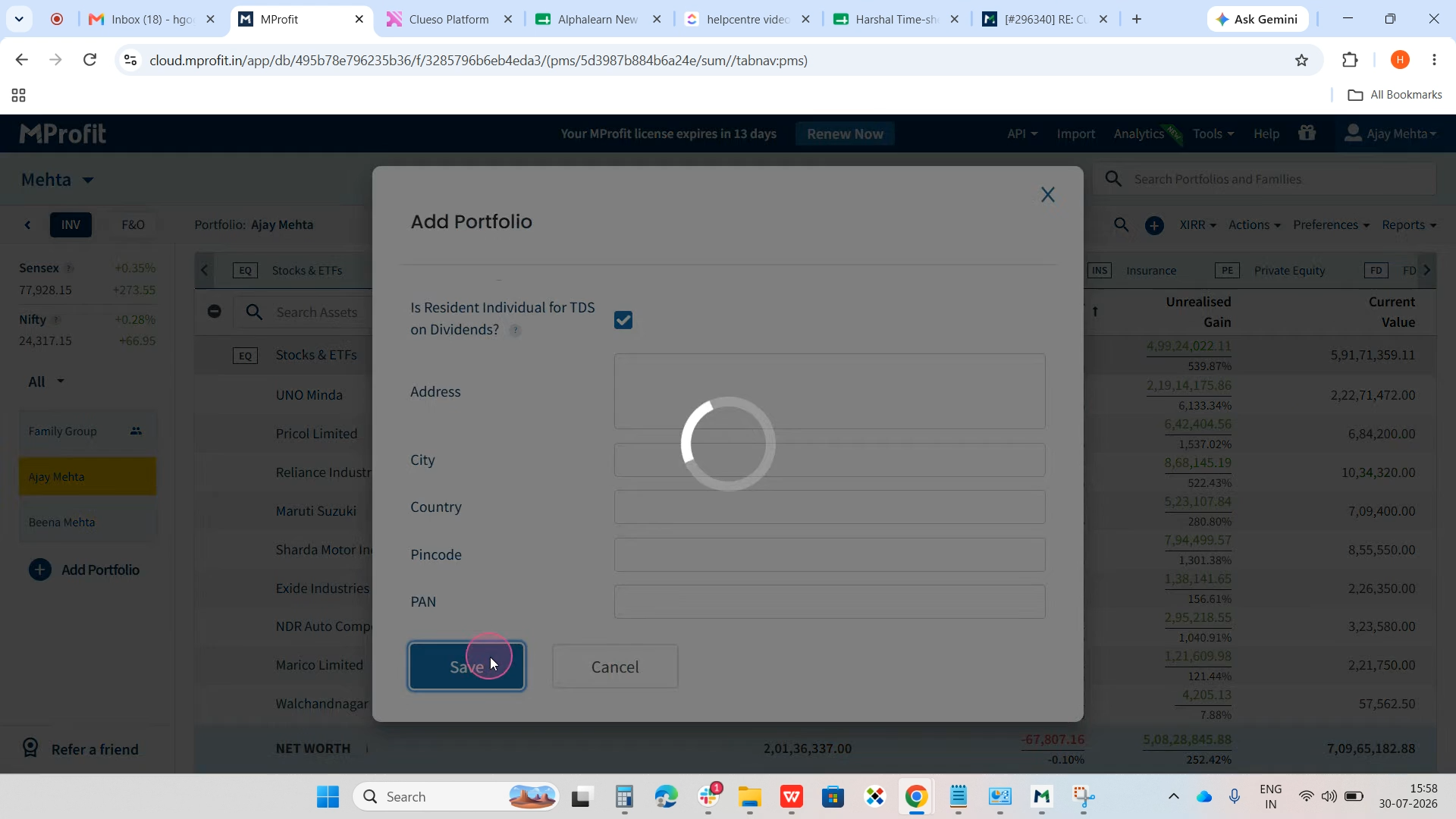Open Microsoft Edge from taskbar
This screenshot has width=1456, height=819.
point(666,797)
